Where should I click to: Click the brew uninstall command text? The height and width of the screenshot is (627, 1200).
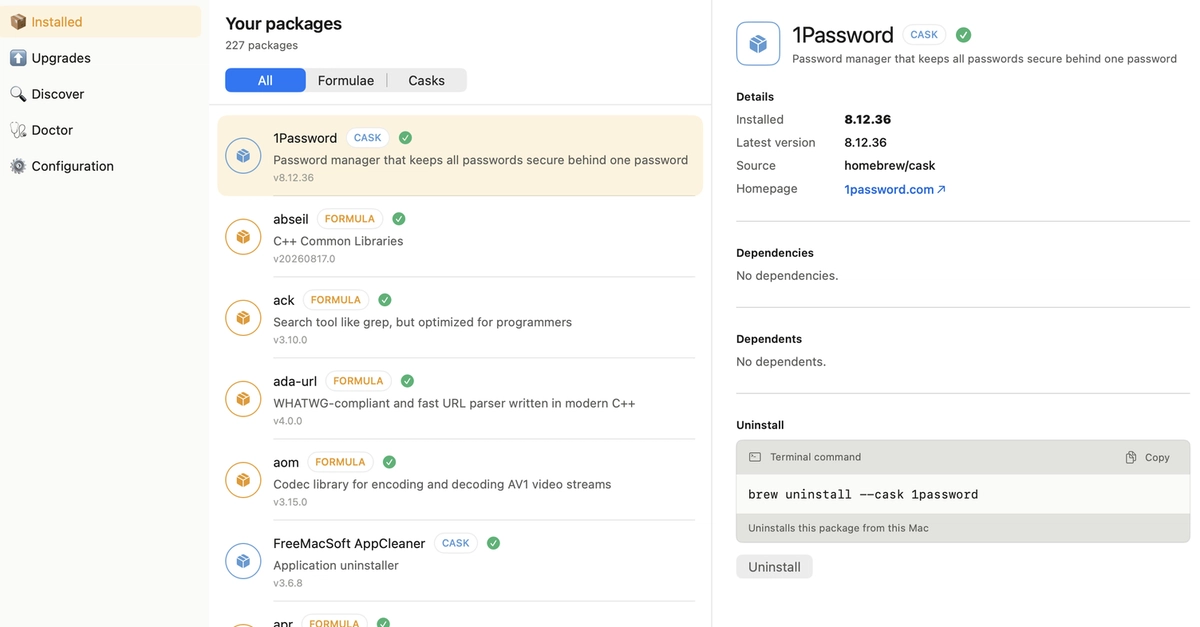pyautogui.click(x=863, y=494)
